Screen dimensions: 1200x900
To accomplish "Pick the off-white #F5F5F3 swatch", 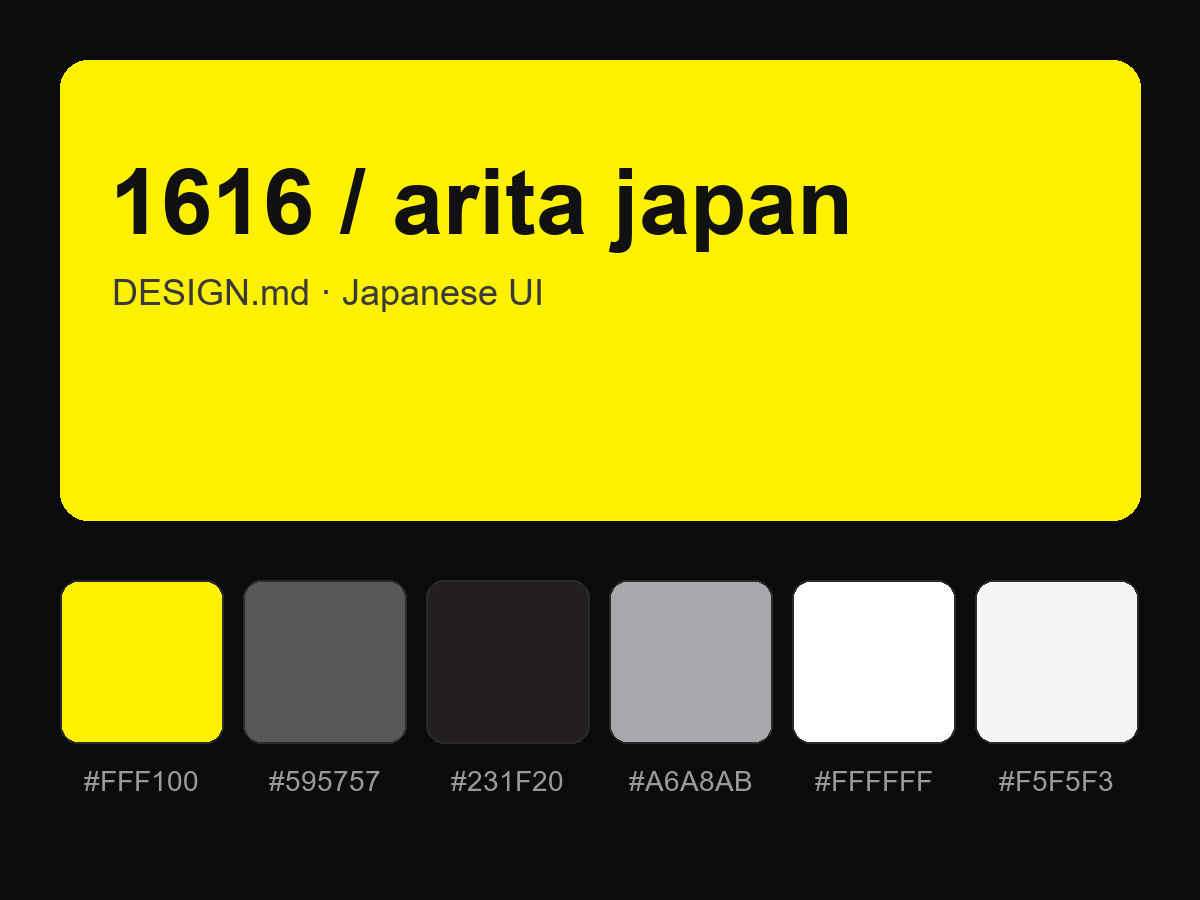I will point(1057,662).
